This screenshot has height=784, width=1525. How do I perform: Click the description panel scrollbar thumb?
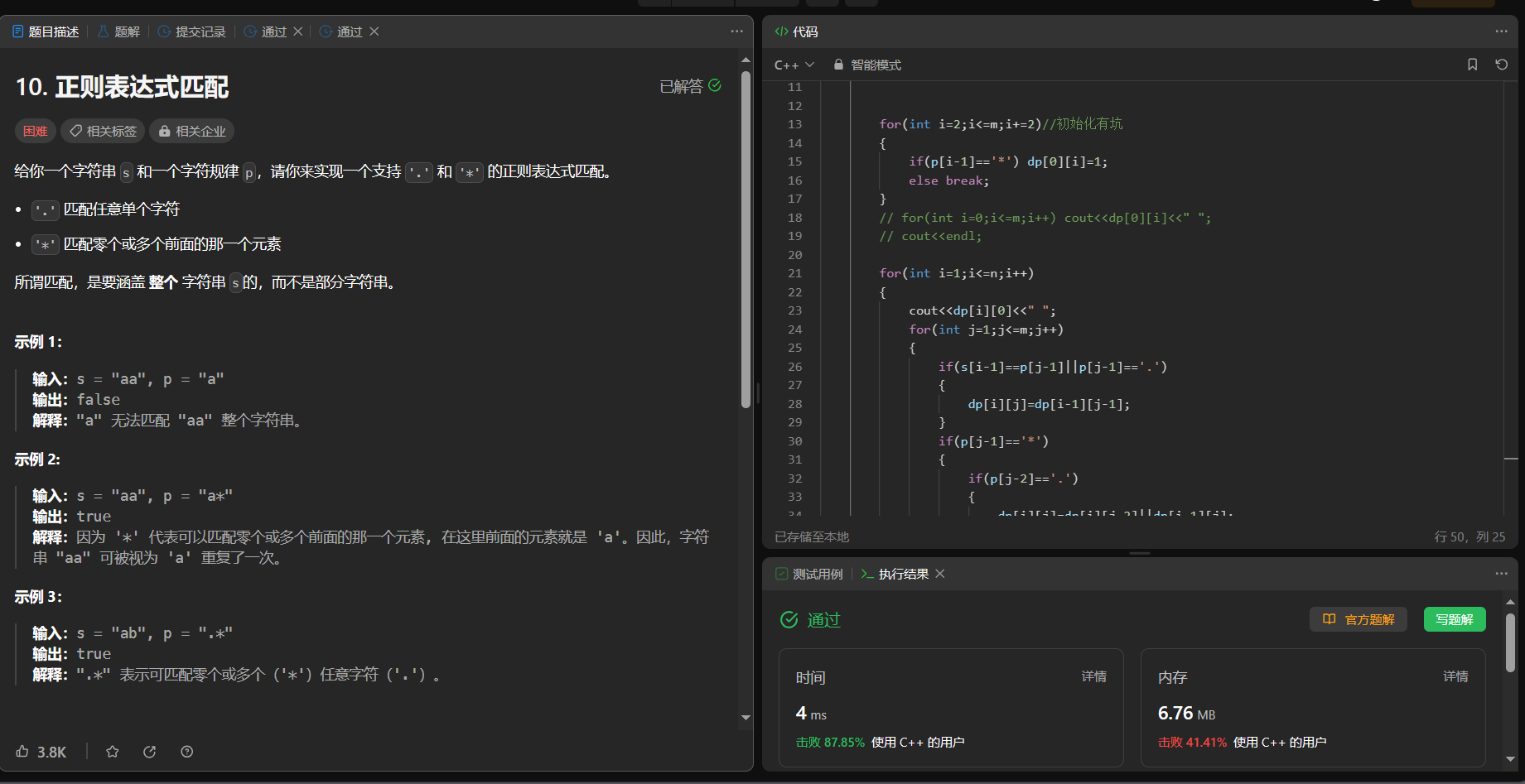click(x=746, y=240)
